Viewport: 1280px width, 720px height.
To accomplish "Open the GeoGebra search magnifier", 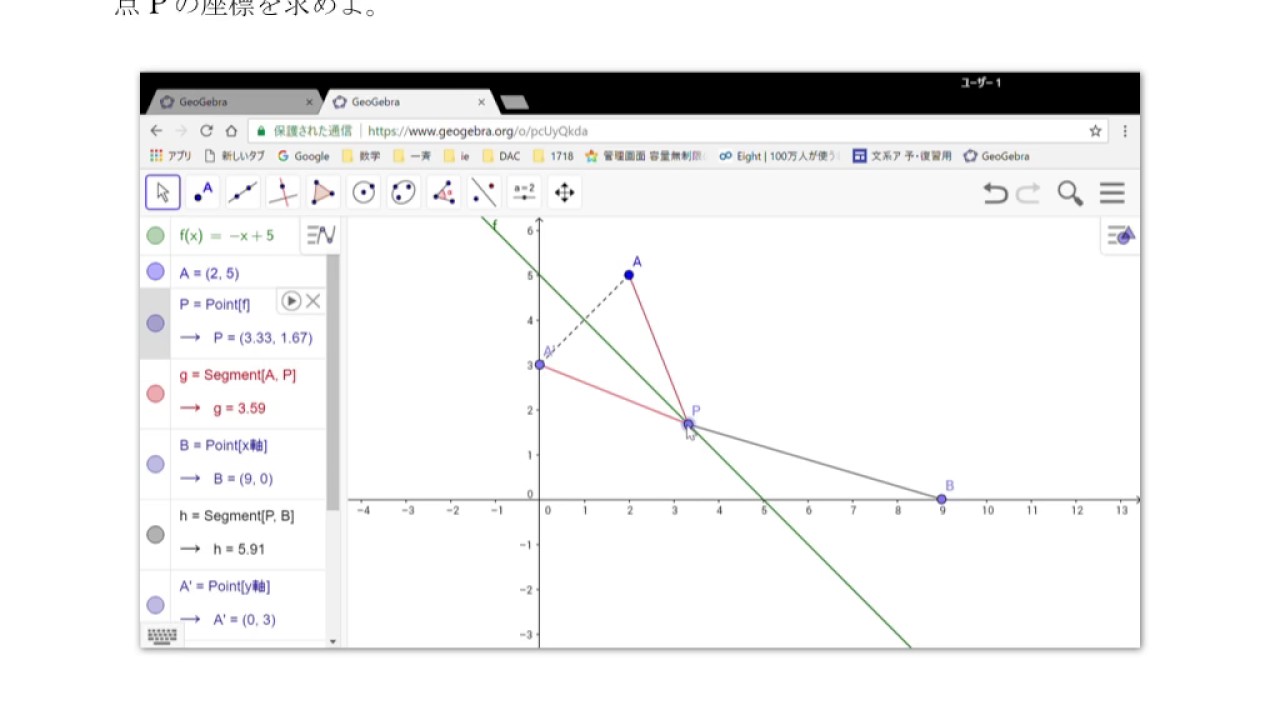I will pos(1070,193).
